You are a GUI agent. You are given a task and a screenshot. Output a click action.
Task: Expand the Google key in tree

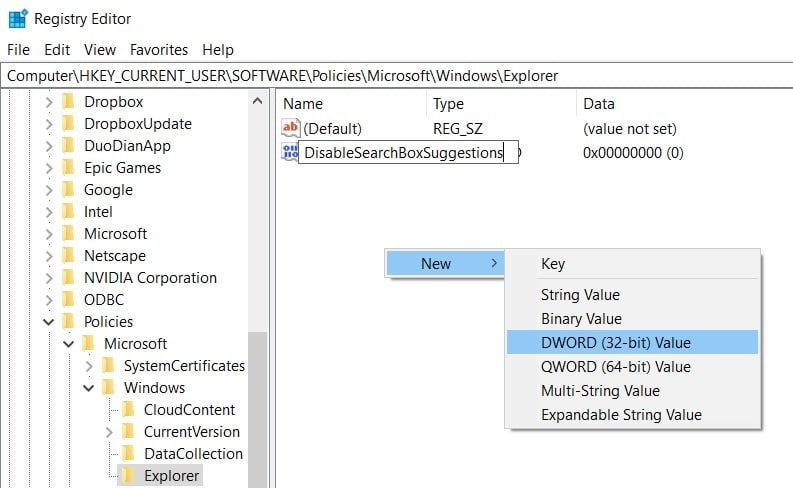click(48, 189)
